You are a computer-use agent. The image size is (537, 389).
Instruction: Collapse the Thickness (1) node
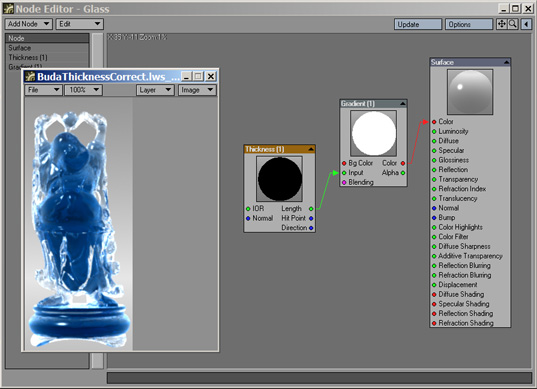click(310, 149)
